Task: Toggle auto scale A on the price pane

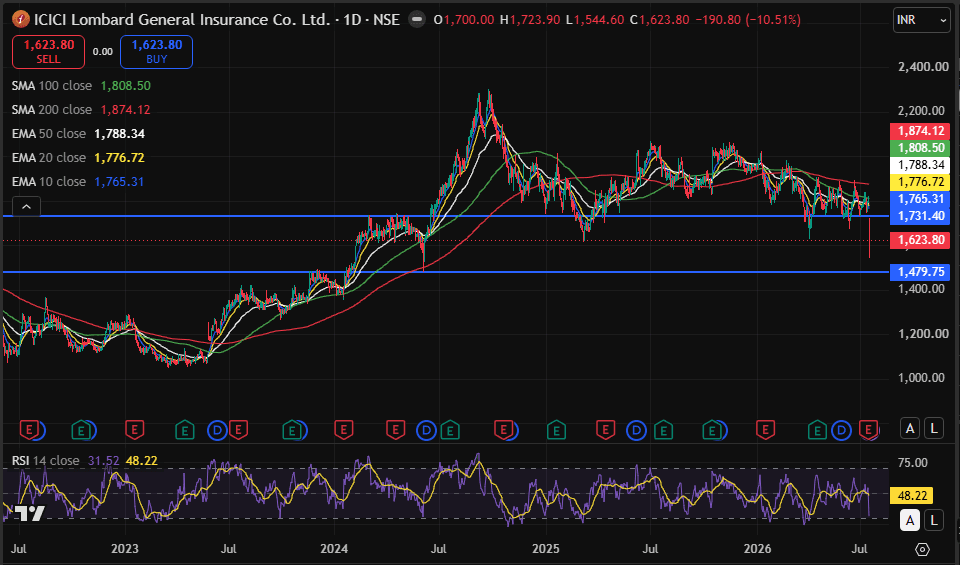Action: tap(910, 428)
